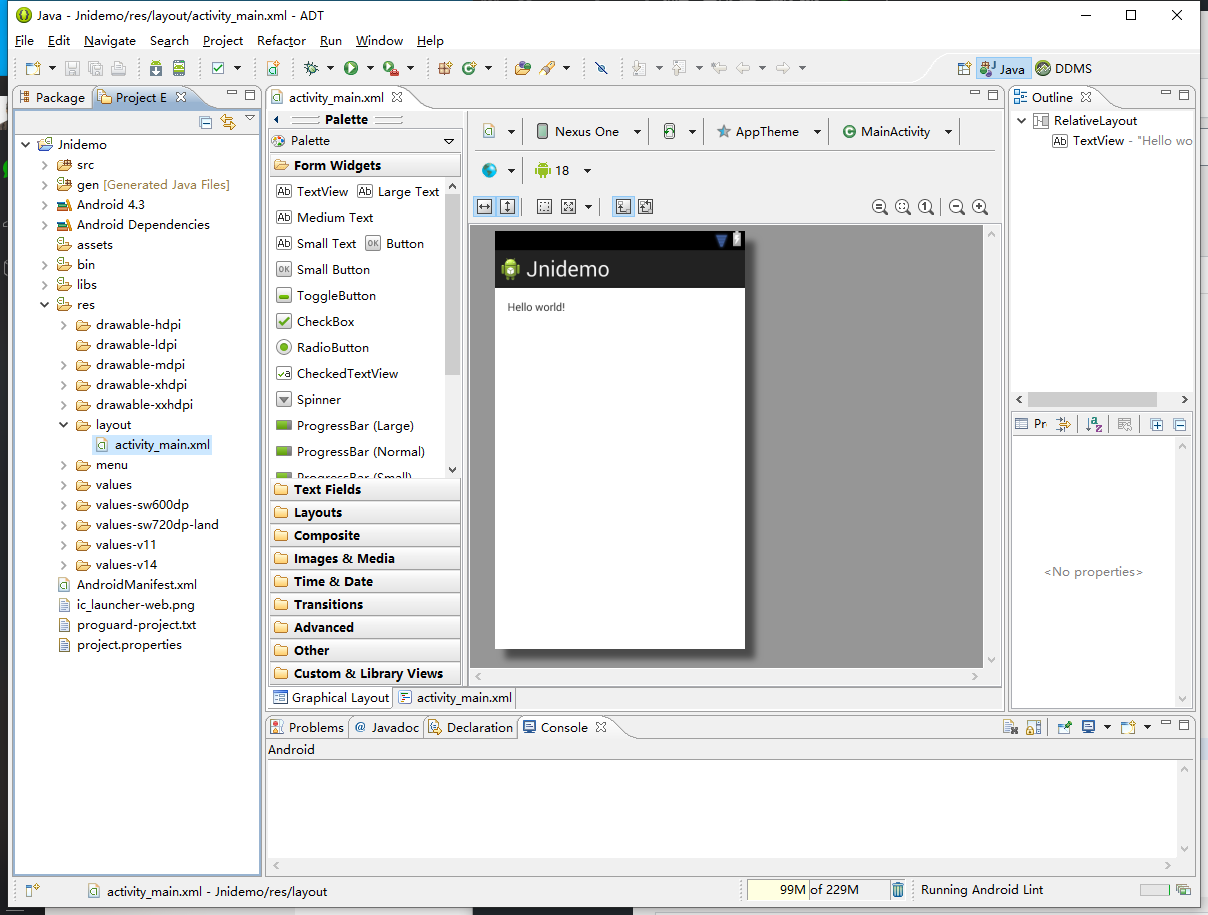
Task: Open the Nexus One device dropdown
Action: (x=586, y=132)
